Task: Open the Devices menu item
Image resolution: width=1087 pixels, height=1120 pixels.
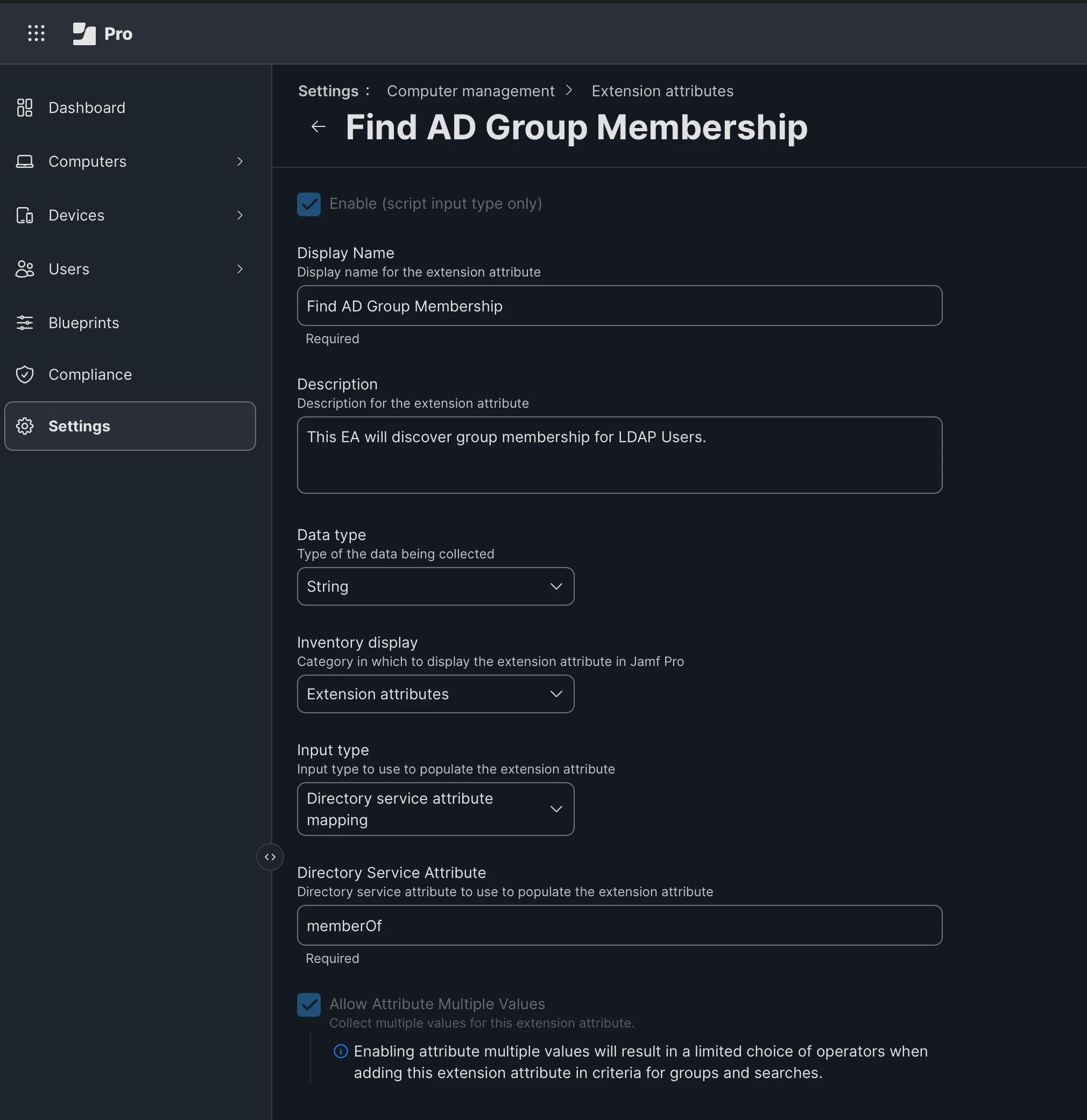Action: pos(76,215)
